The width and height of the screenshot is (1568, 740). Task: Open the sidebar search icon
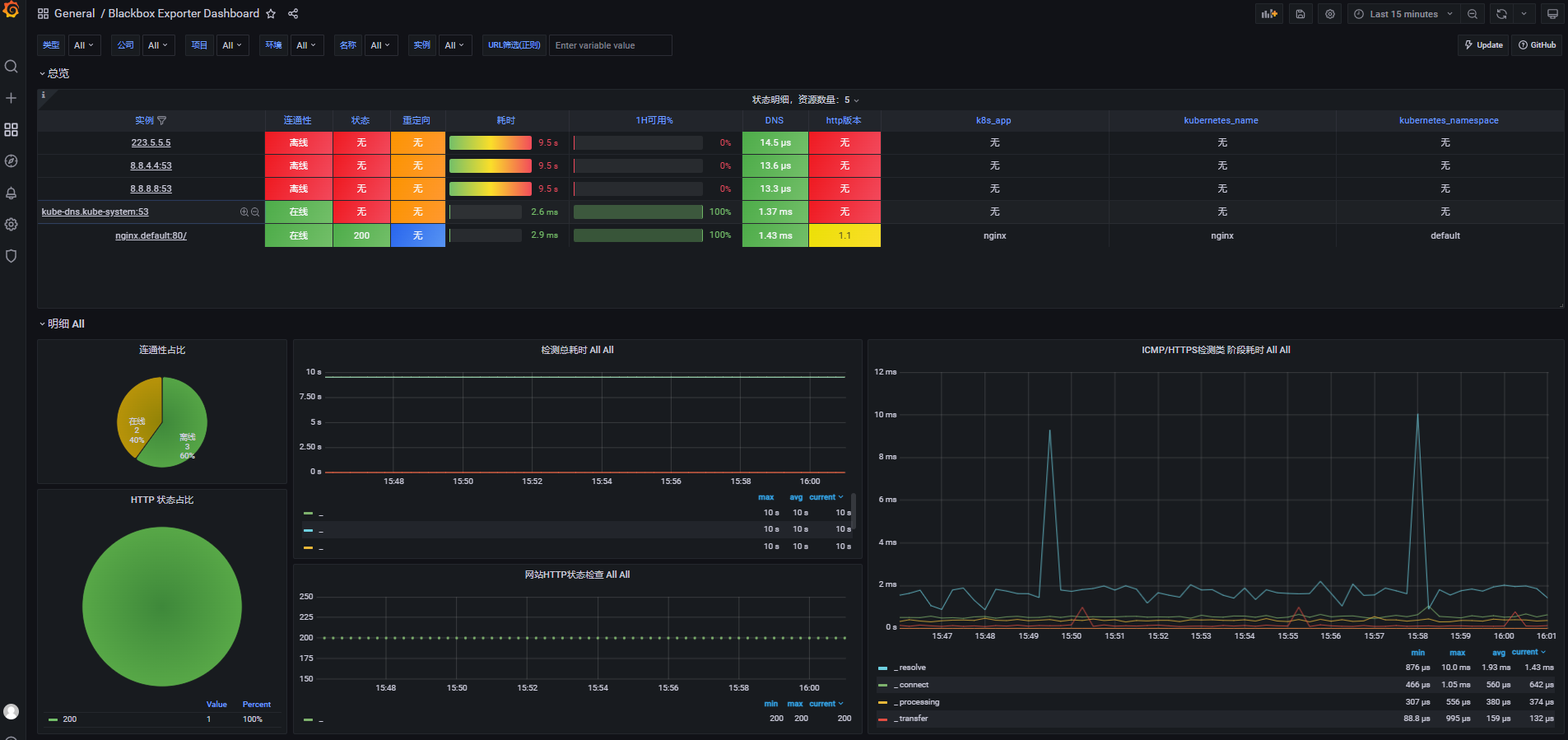pyautogui.click(x=11, y=66)
